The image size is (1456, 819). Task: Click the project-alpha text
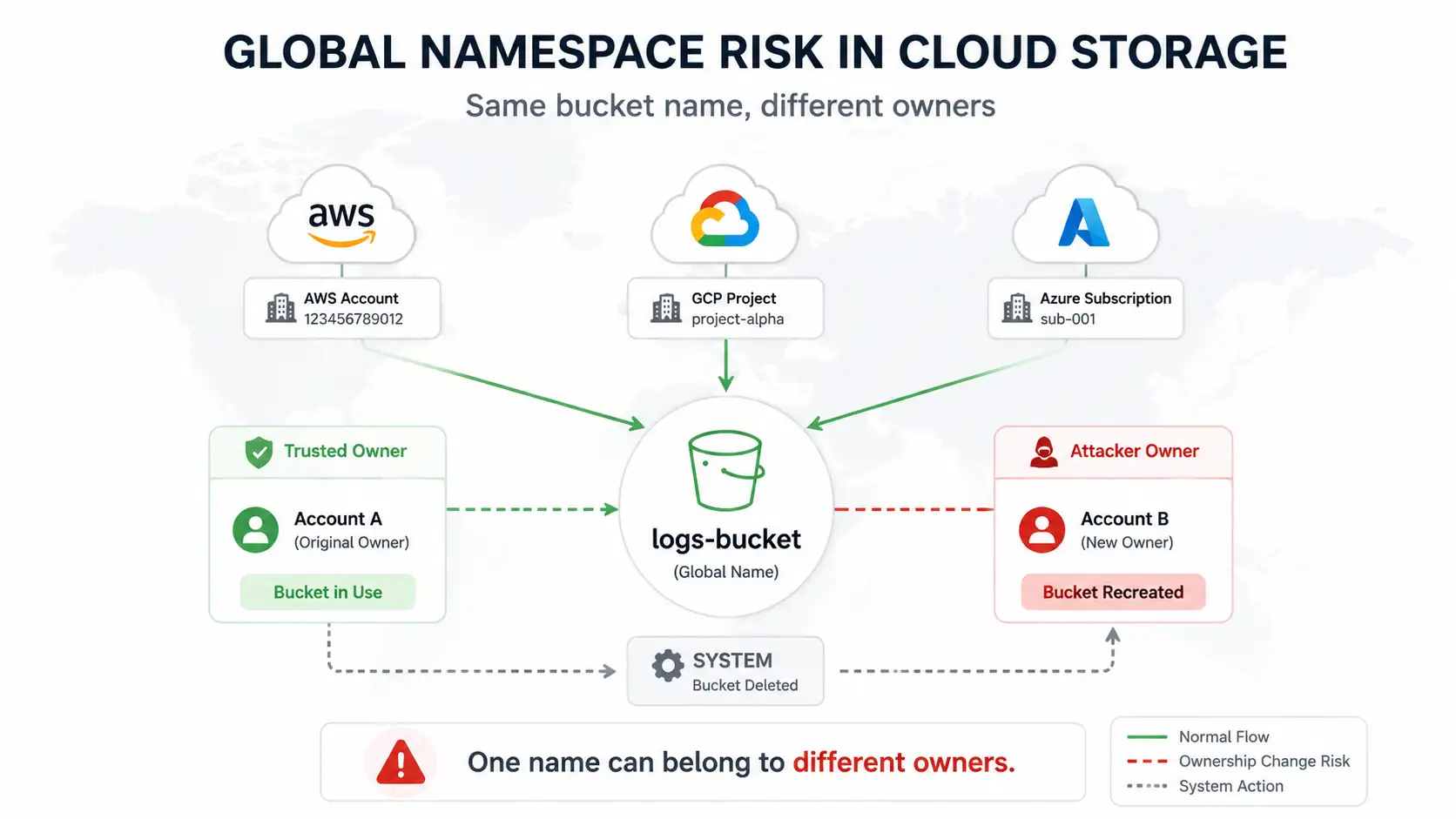coord(738,319)
